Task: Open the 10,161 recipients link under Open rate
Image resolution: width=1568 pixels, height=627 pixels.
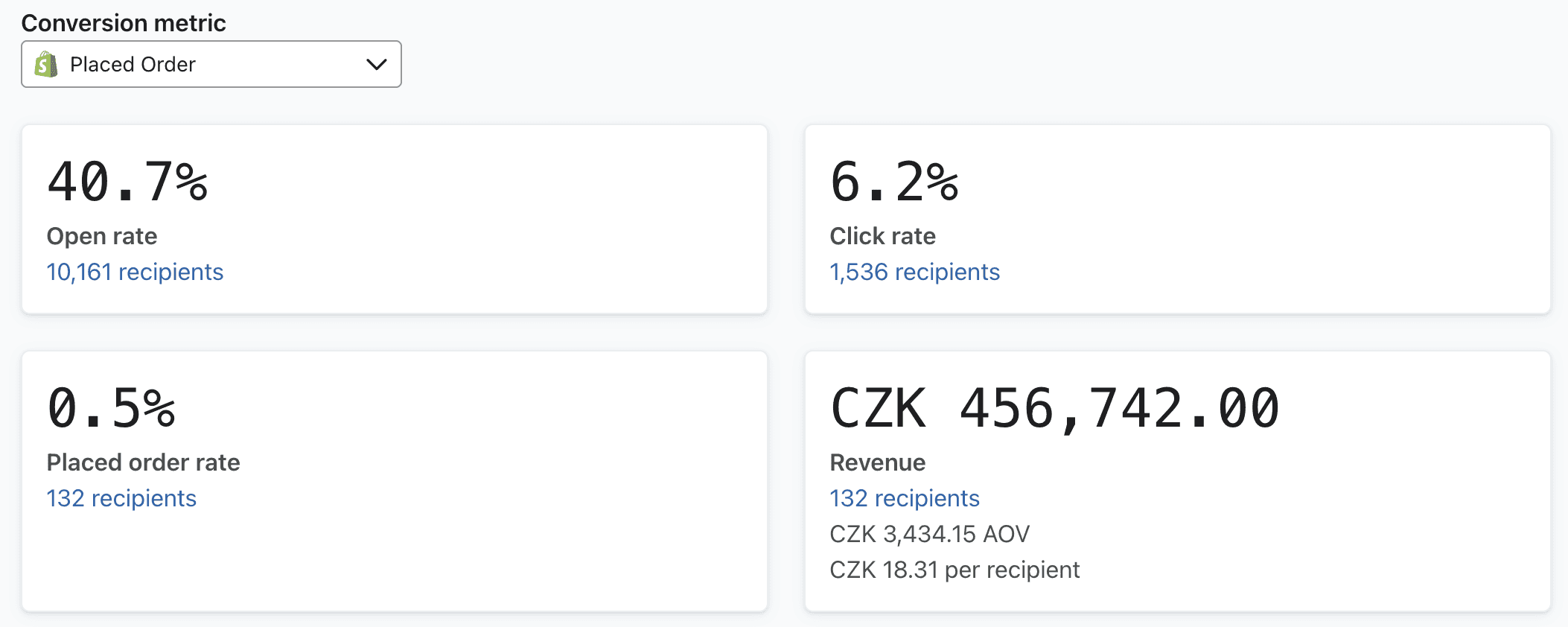Action: pos(135,272)
